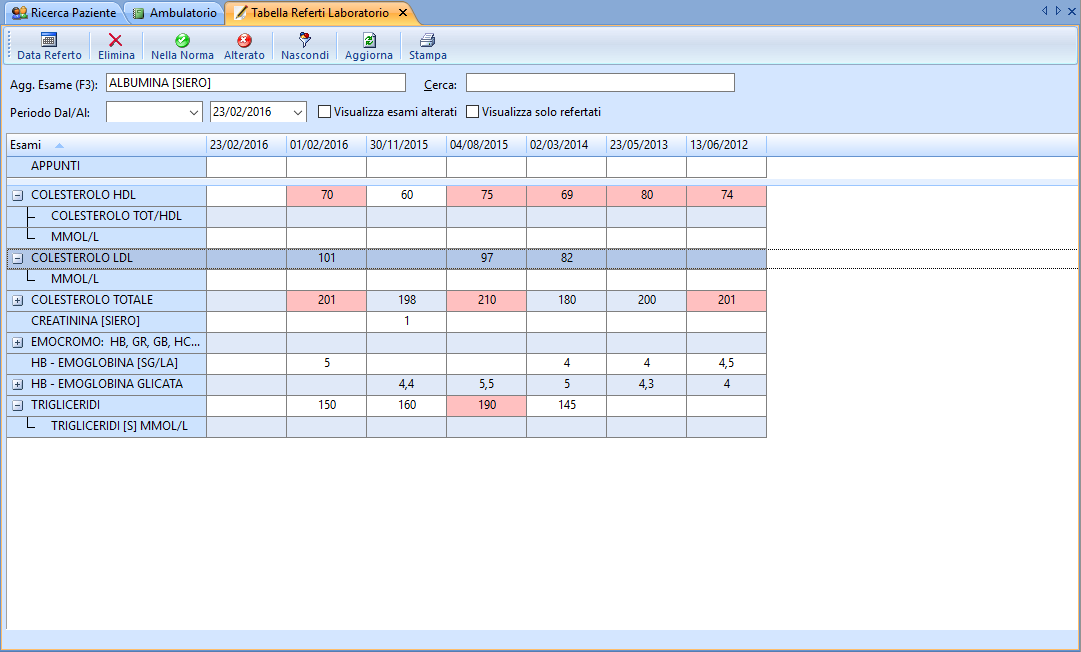Sort by the Esami column header
Screen dimensions: 1081x652
(107, 145)
